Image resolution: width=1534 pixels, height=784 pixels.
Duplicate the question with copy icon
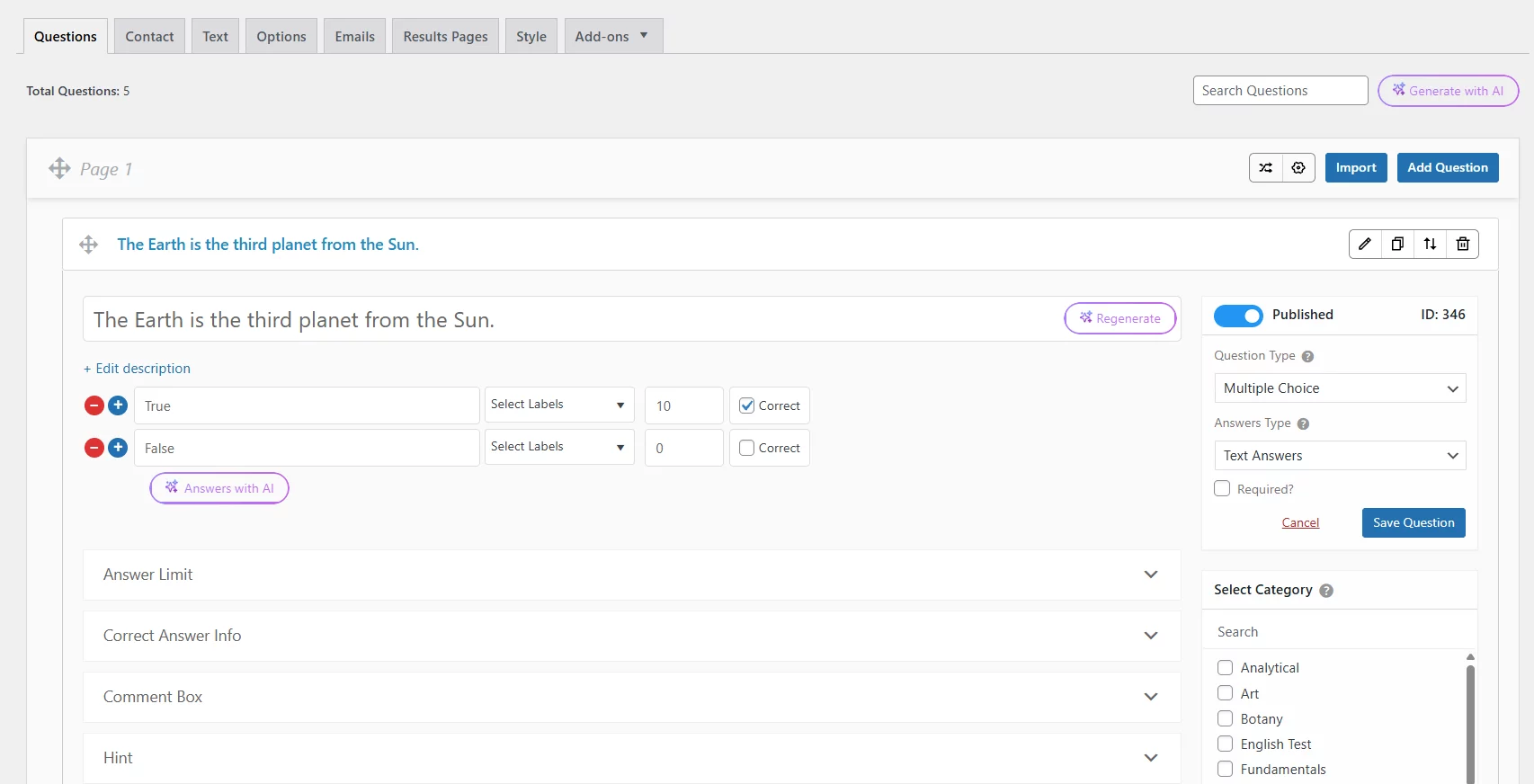[1397, 244]
